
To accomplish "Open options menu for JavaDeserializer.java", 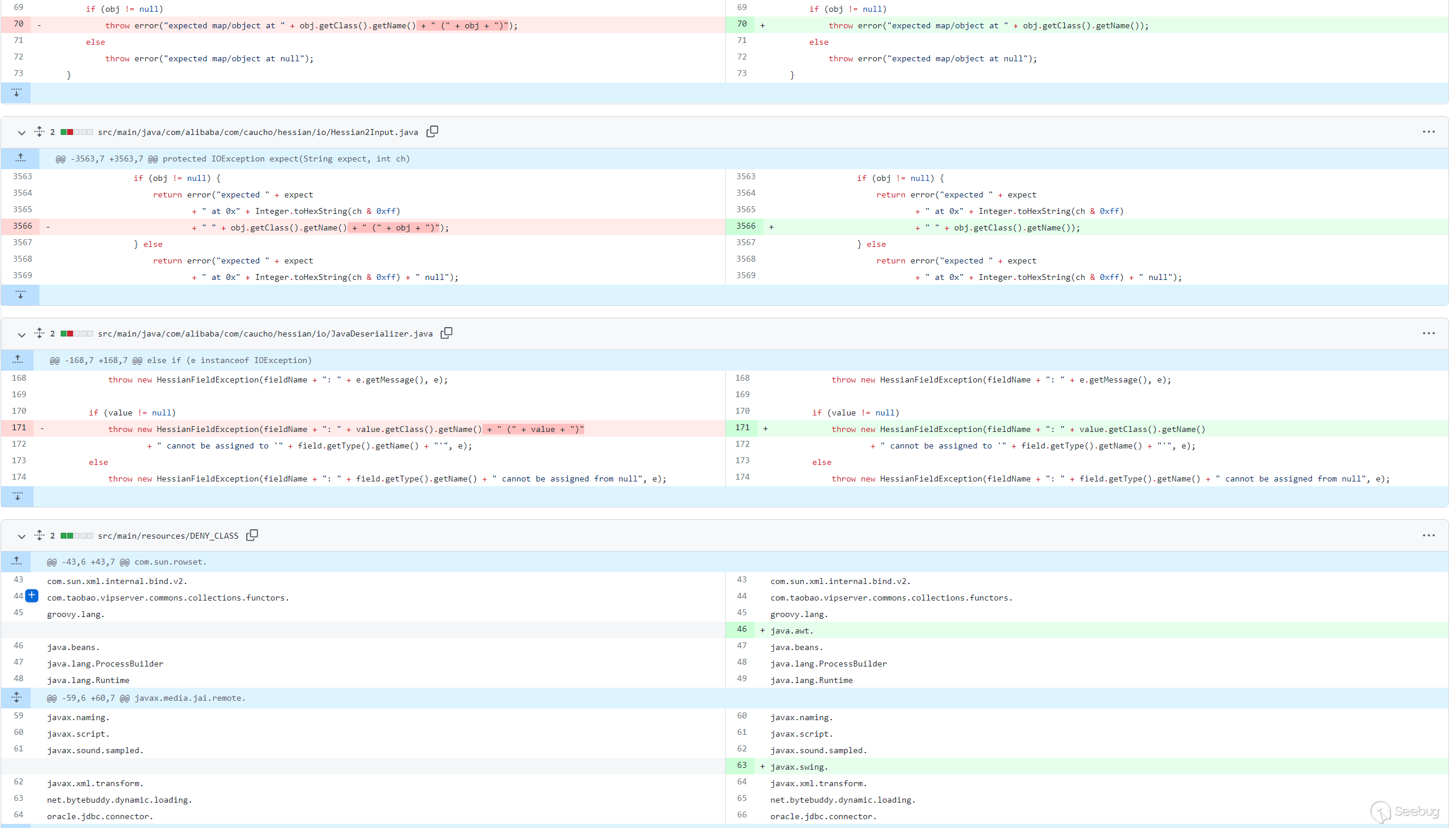I will 1428,333.
